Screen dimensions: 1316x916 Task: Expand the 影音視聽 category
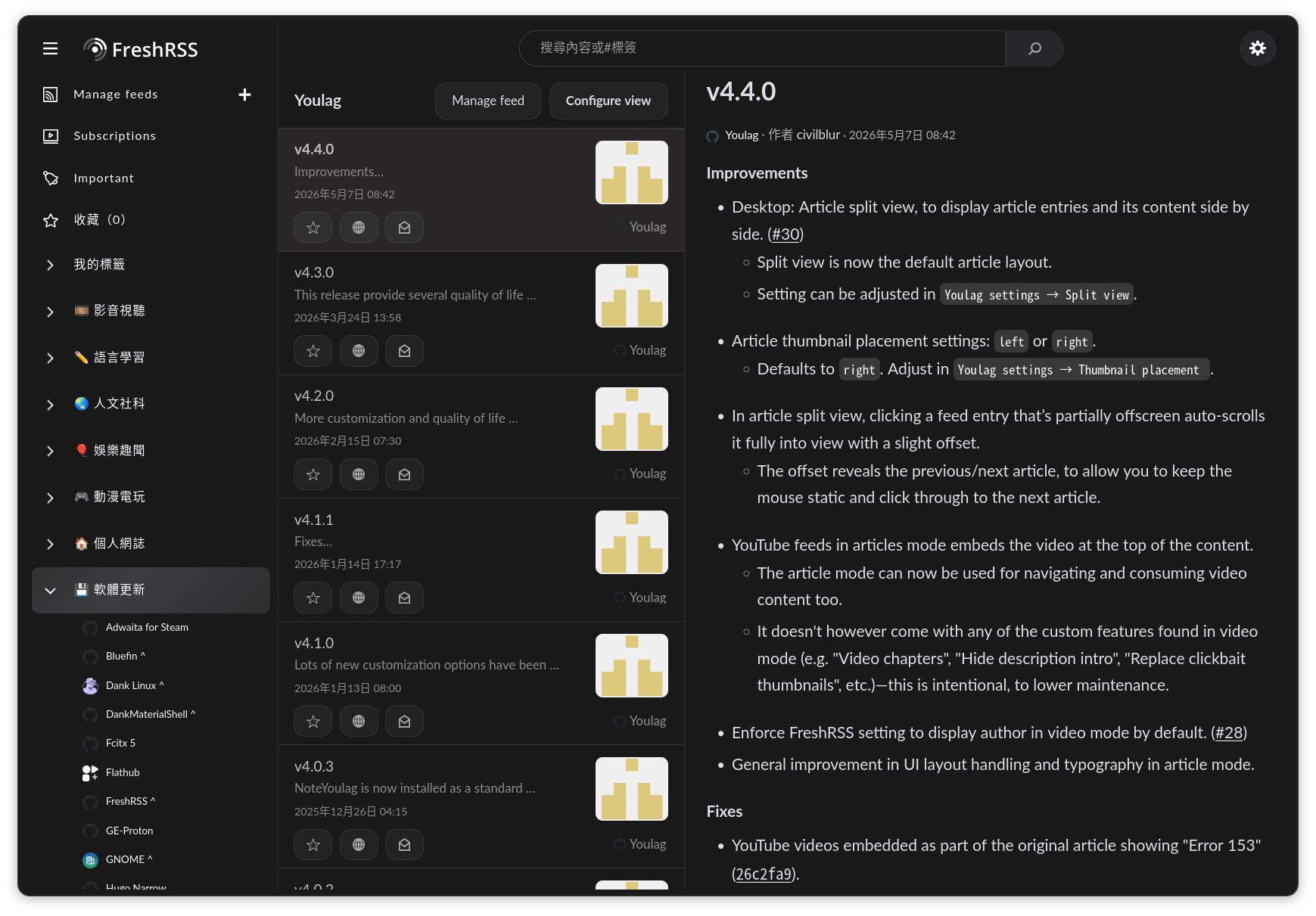[51, 312]
